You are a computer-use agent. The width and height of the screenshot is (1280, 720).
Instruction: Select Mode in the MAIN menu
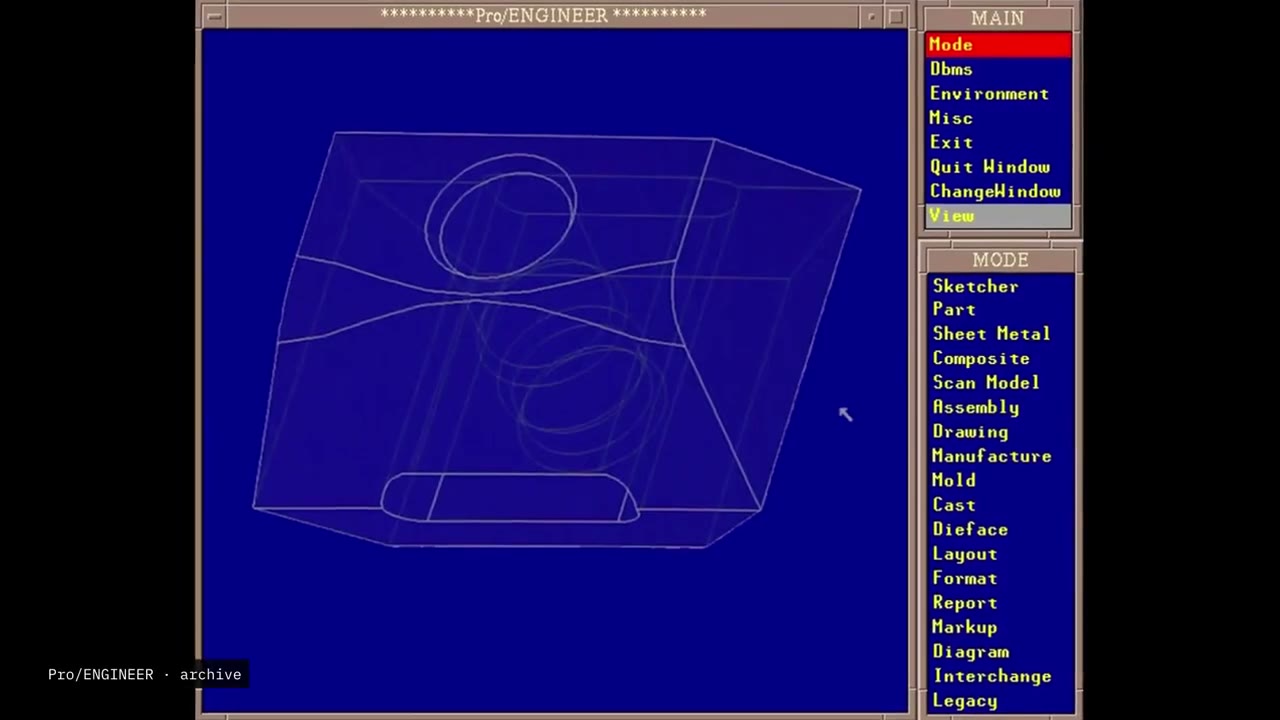[x=998, y=44]
